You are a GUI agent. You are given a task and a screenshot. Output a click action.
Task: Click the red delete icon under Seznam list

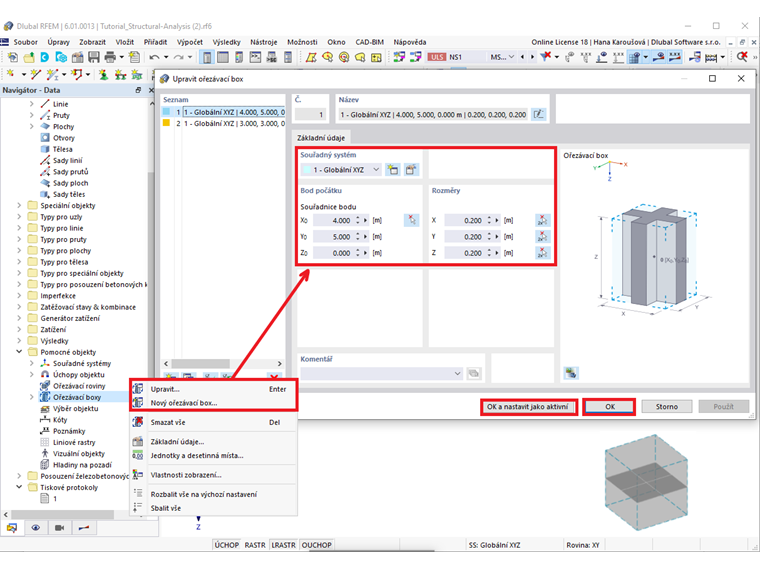click(274, 376)
